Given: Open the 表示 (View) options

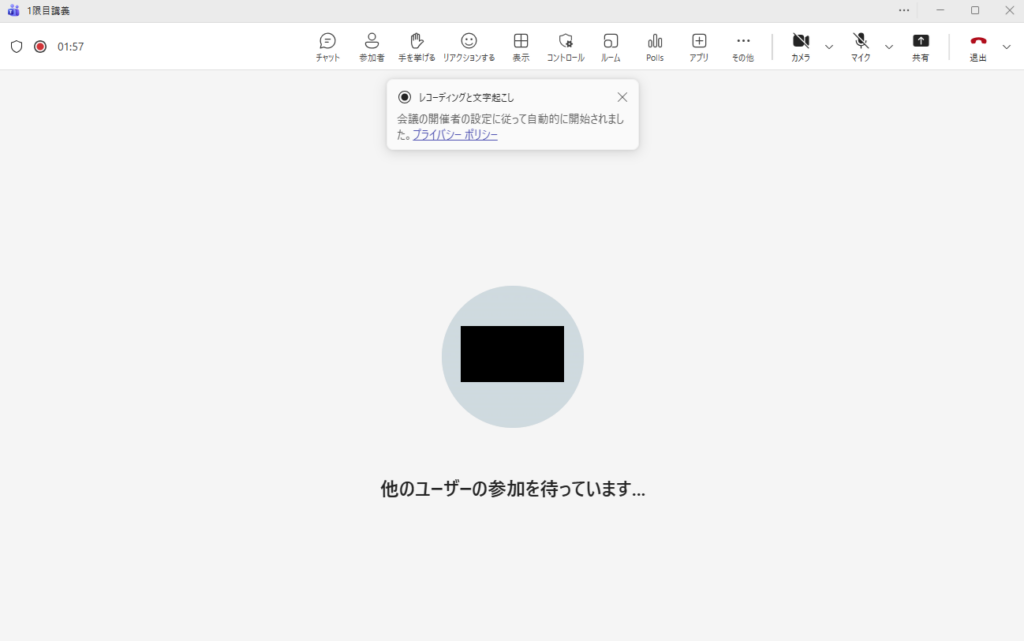Looking at the screenshot, I should pos(521,46).
